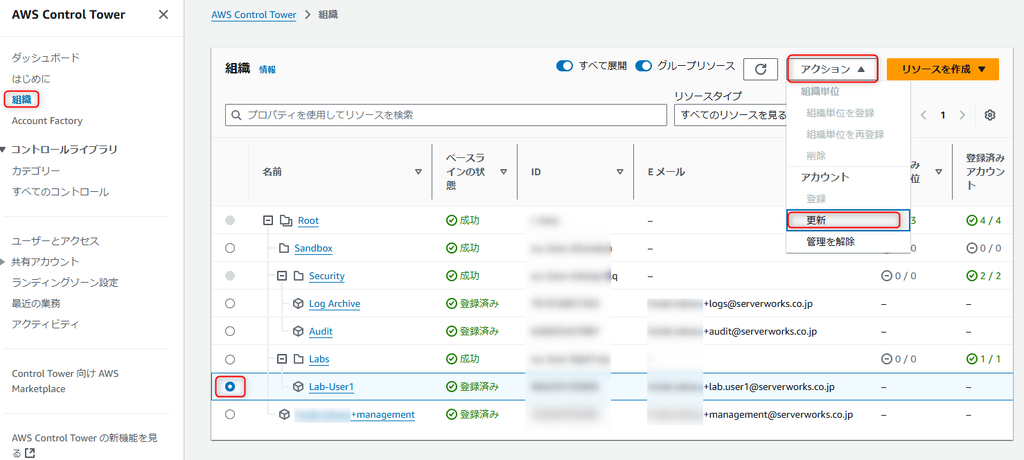Image resolution: width=1024 pixels, height=460 pixels.
Task: Select the Lab-User1 row radio button
Action: tap(230, 387)
